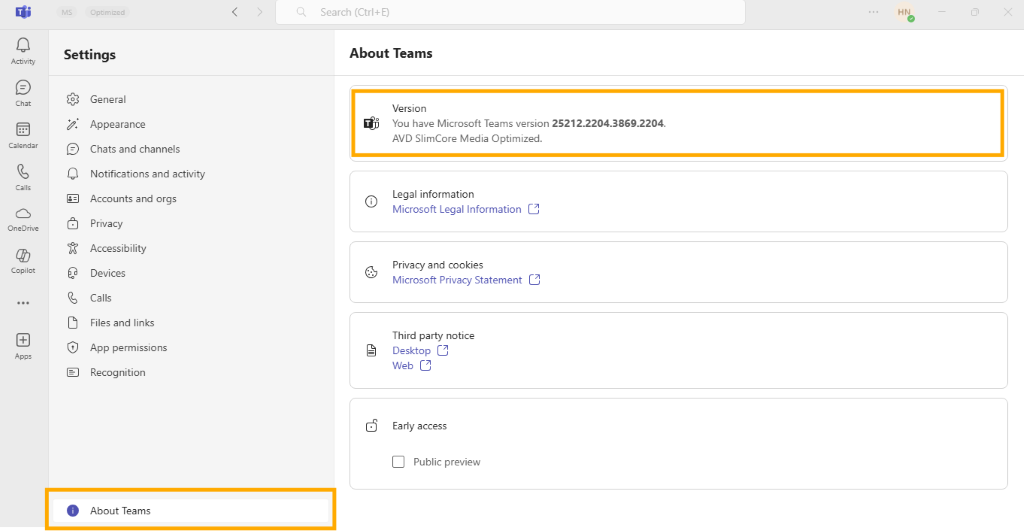This screenshot has width=1024, height=531.
Task: Click the Teams logo in the title bar
Action: pos(24,12)
